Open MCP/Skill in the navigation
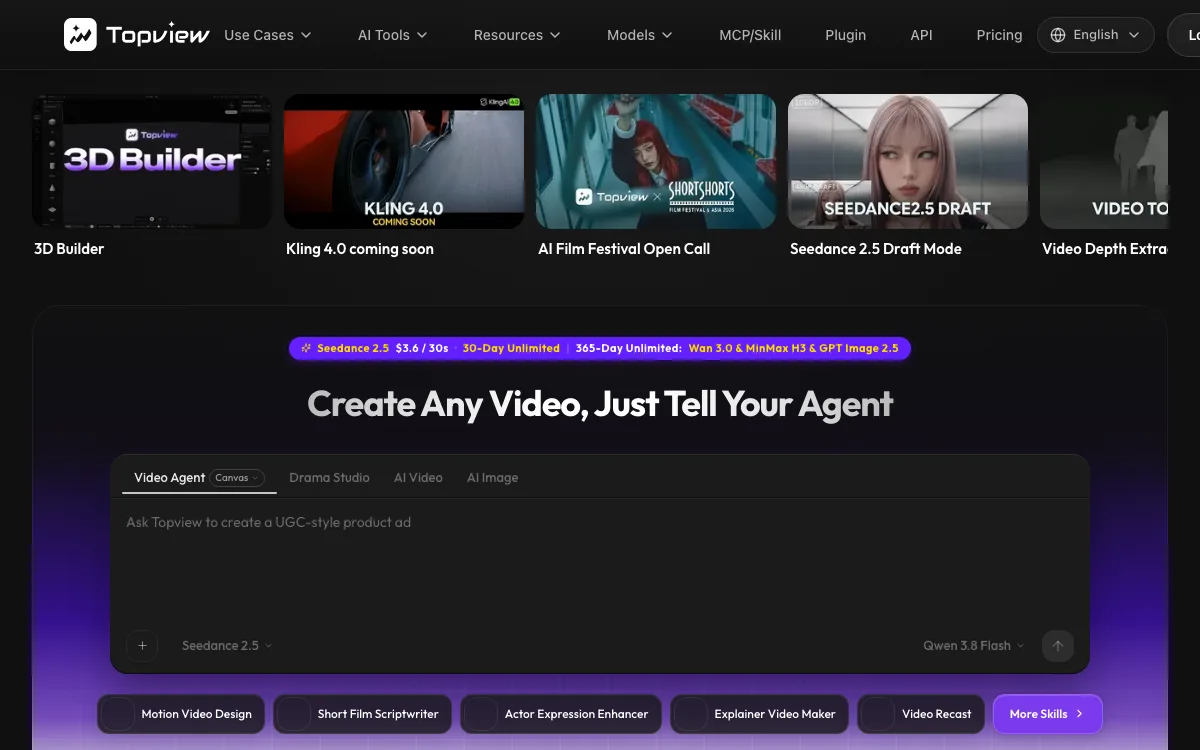The height and width of the screenshot is (750, 1200). pyautogui.click(x=750, y=35)
